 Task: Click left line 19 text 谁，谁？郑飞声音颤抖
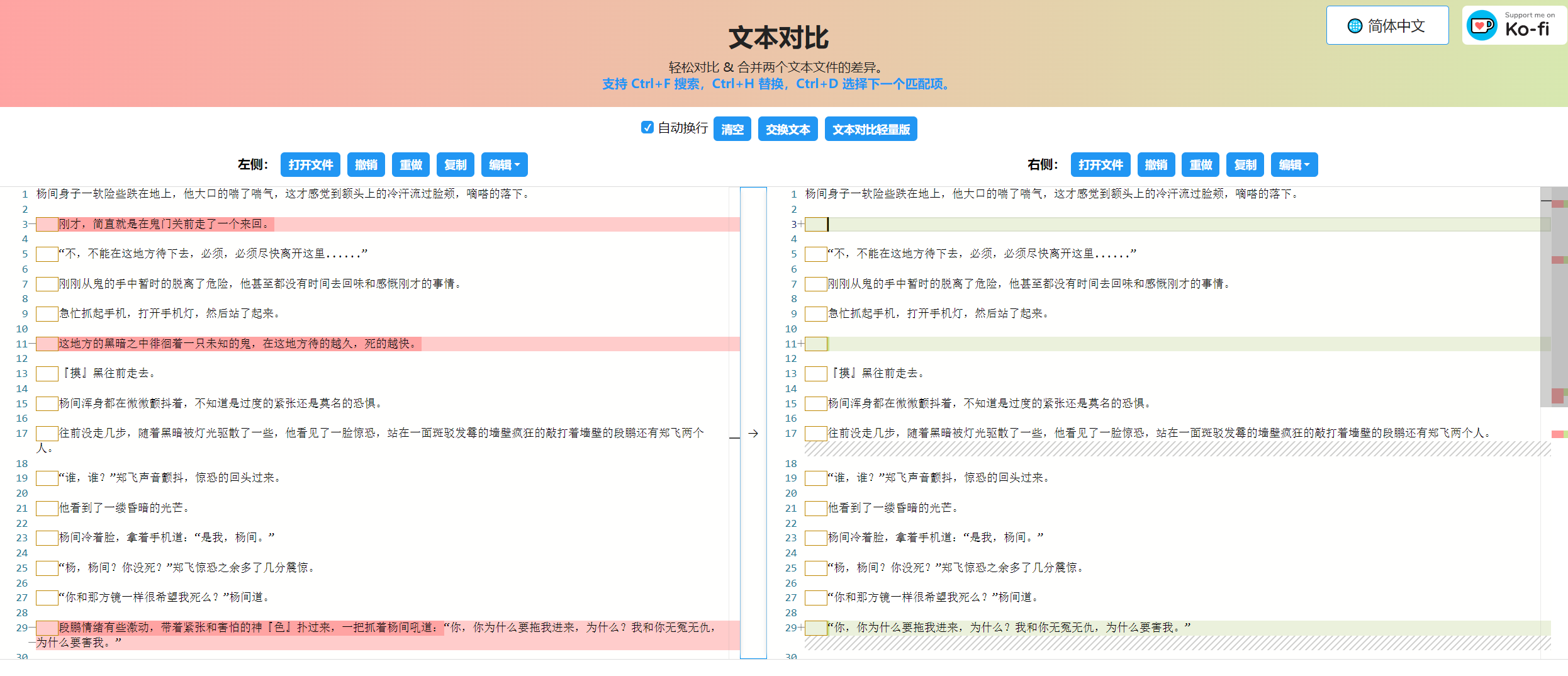[125, 478]
